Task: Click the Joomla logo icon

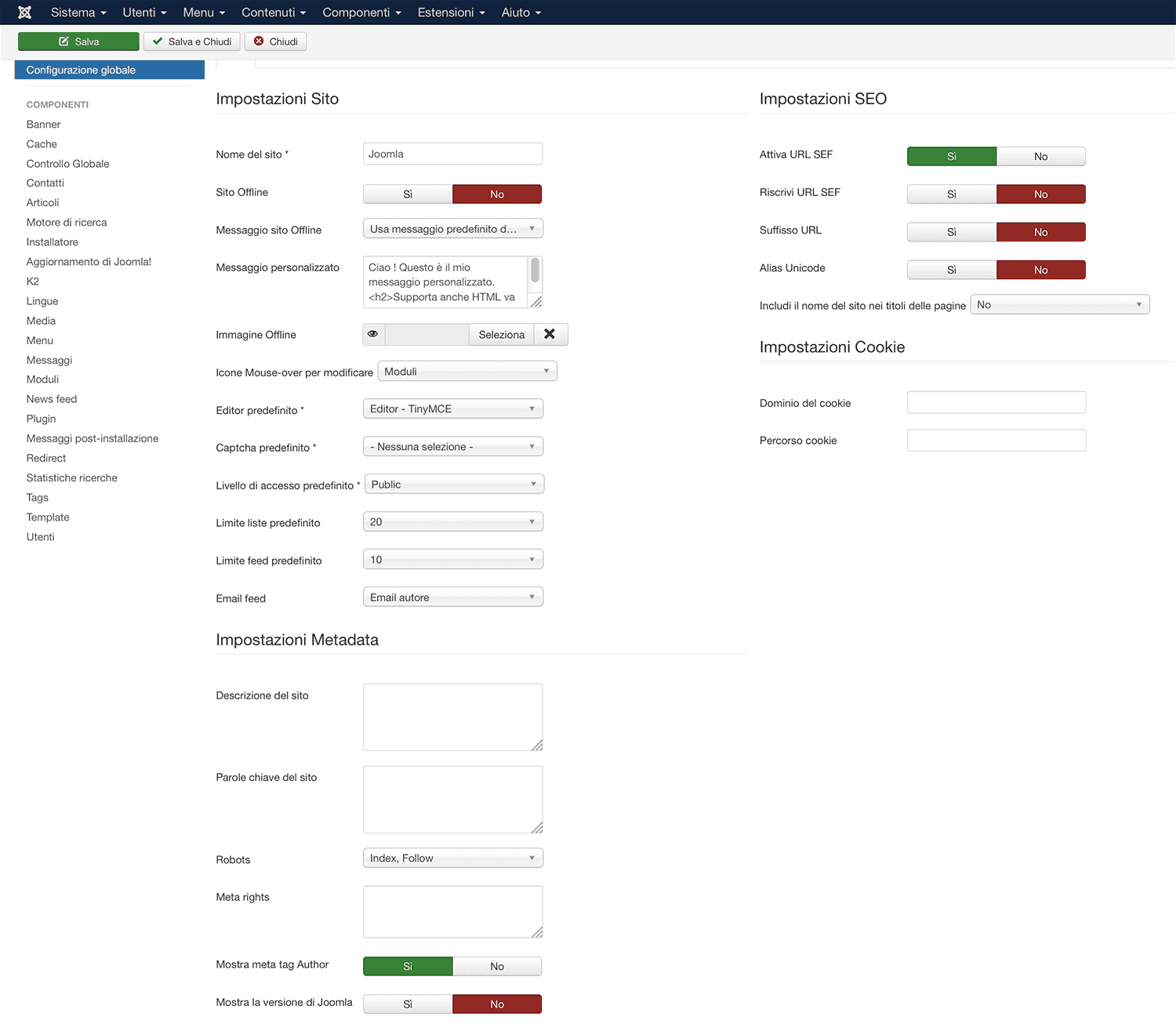Action: (24, 13)
